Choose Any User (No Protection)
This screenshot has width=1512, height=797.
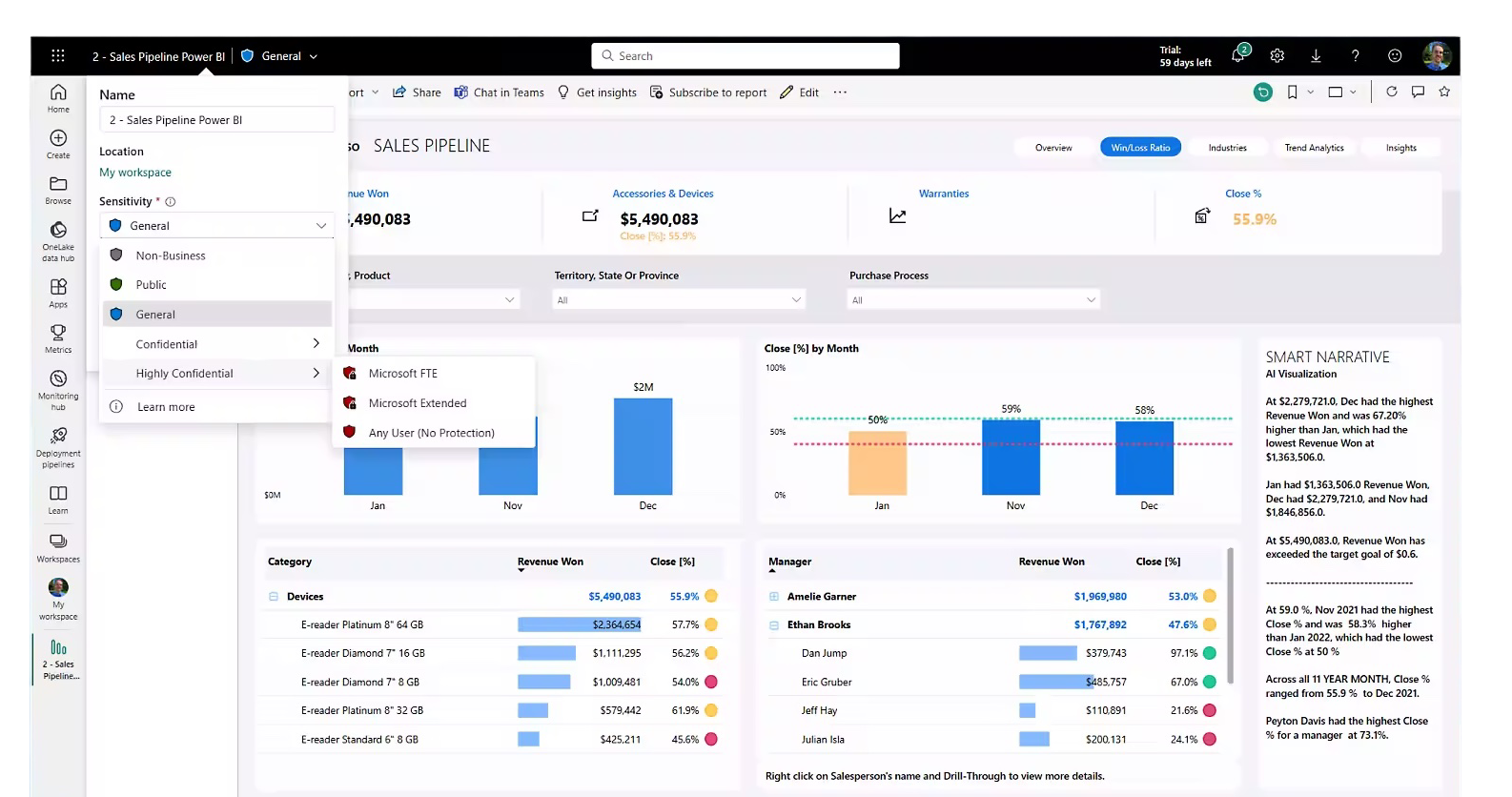pos(434,432)
